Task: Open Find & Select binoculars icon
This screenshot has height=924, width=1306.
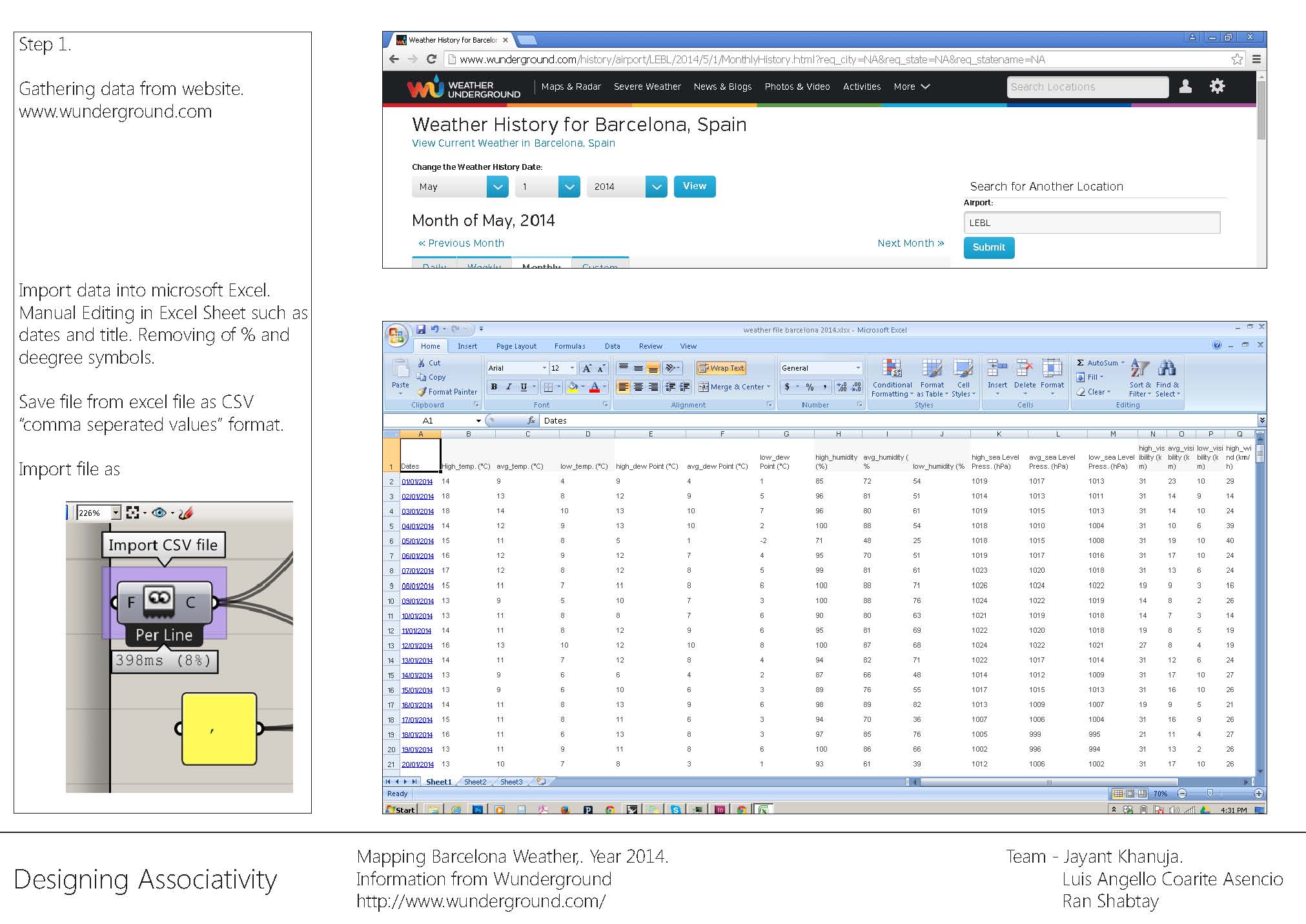Action: pyautogui.click(x=1167, y=369)
